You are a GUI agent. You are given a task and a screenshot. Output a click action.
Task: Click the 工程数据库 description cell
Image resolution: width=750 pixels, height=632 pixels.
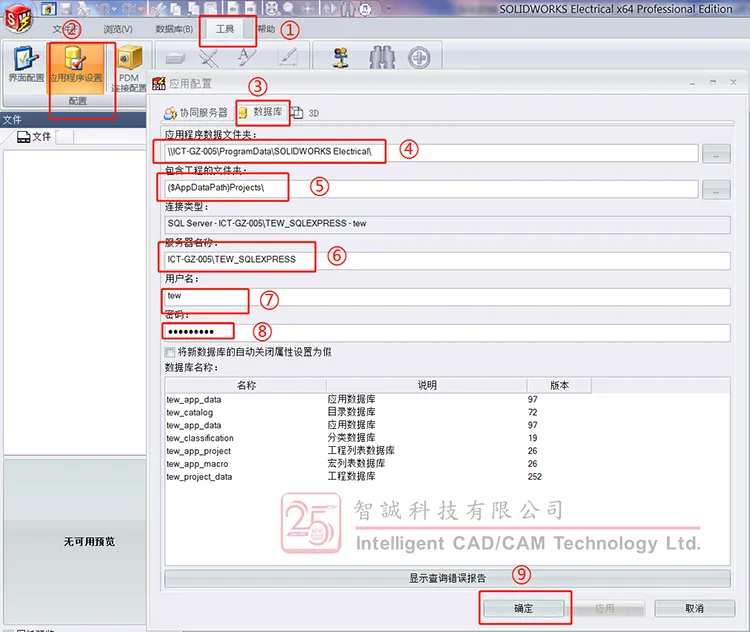click(x=352, y=477)
